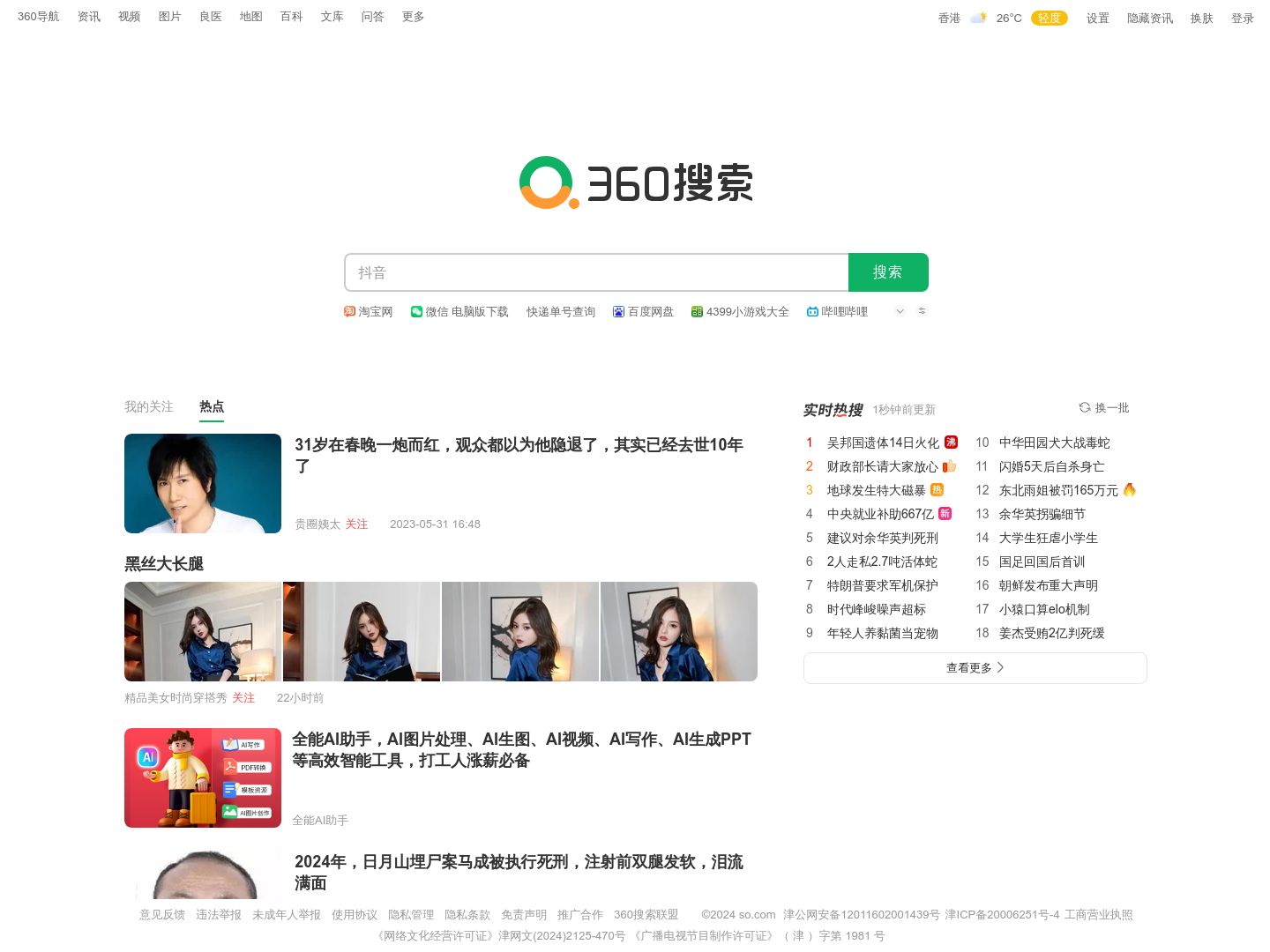Open 文库 in the top navigation
1270x952 pixels.
coord(332,17)
